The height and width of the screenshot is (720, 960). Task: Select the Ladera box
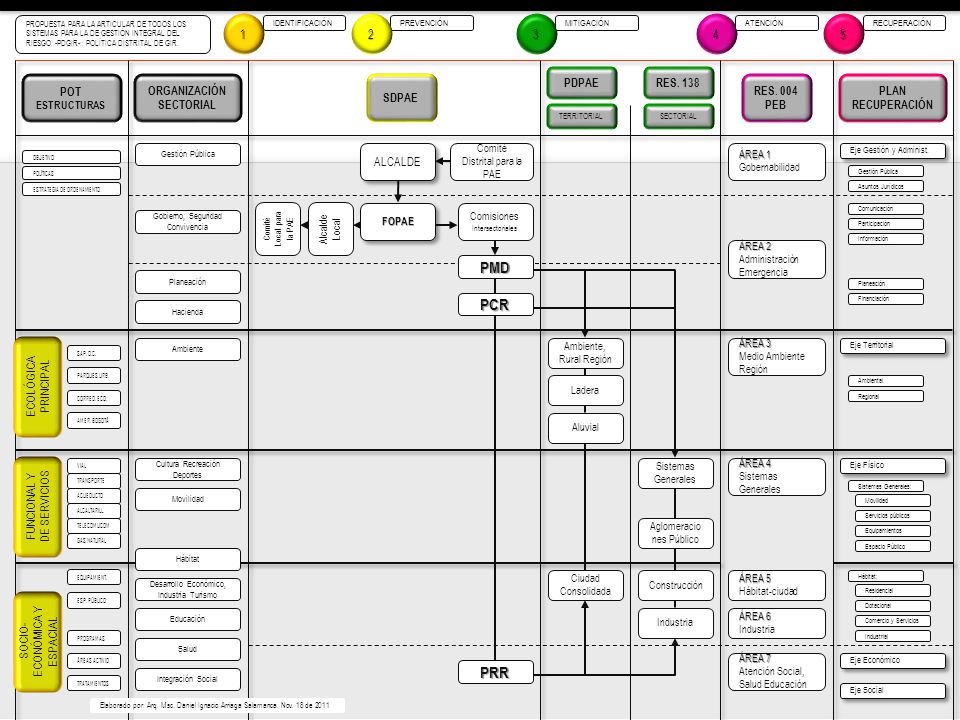coord(585,391)
